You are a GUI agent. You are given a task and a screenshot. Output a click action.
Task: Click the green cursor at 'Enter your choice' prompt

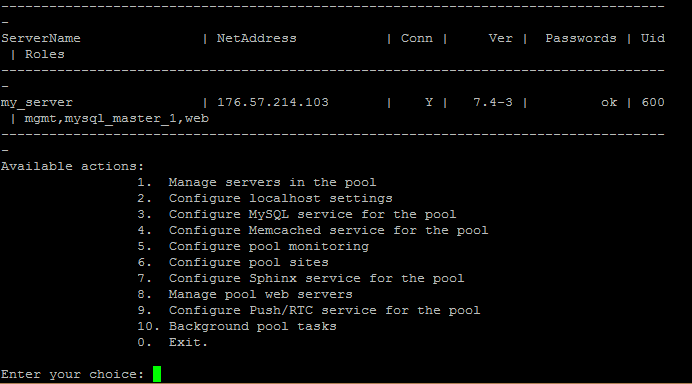tap(157, 374)
